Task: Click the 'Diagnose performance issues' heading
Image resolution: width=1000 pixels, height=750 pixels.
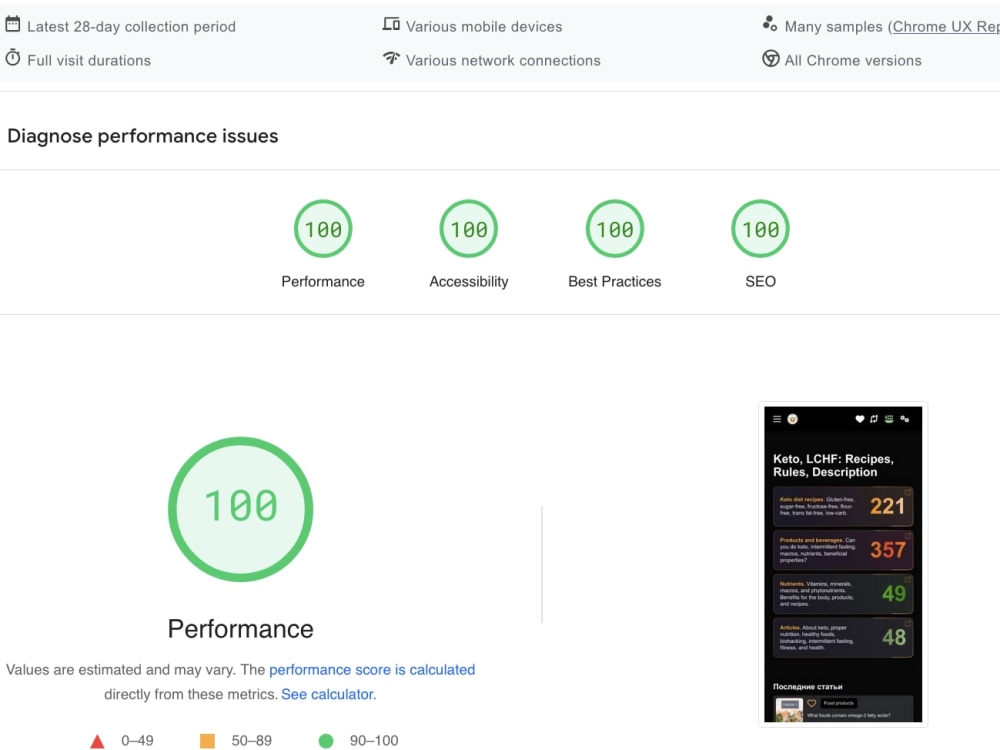Action: click(143, 136)
